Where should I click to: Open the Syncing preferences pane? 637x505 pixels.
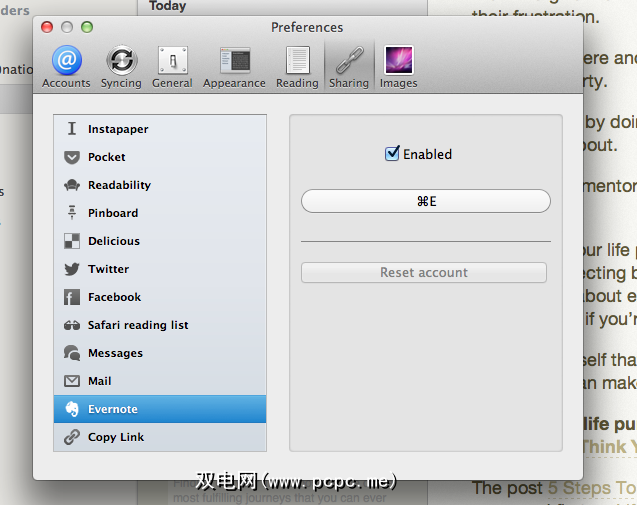tap(121, 67)
